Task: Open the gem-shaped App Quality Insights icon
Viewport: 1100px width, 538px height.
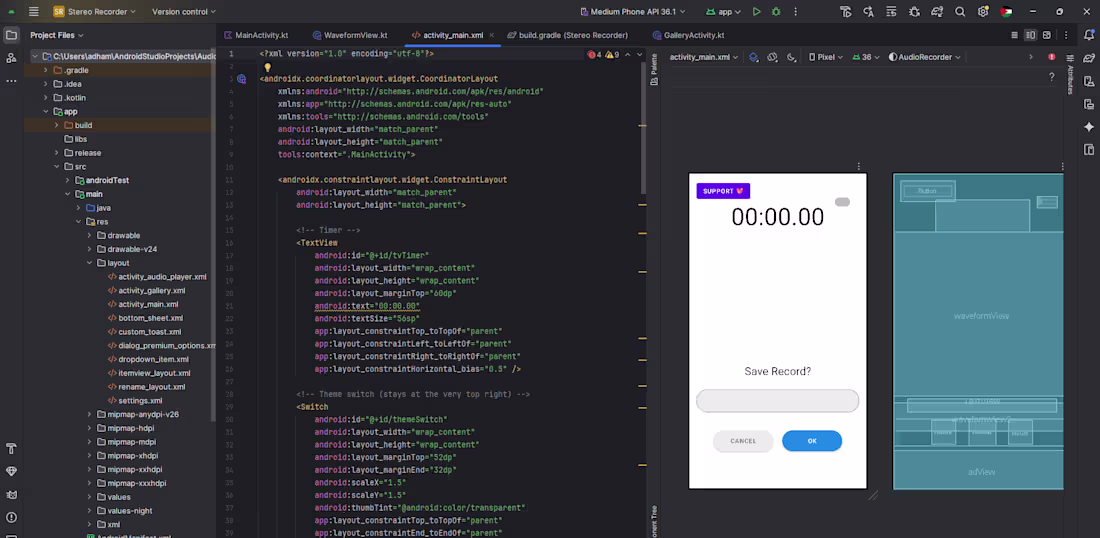Action: [x=11, y=471]
